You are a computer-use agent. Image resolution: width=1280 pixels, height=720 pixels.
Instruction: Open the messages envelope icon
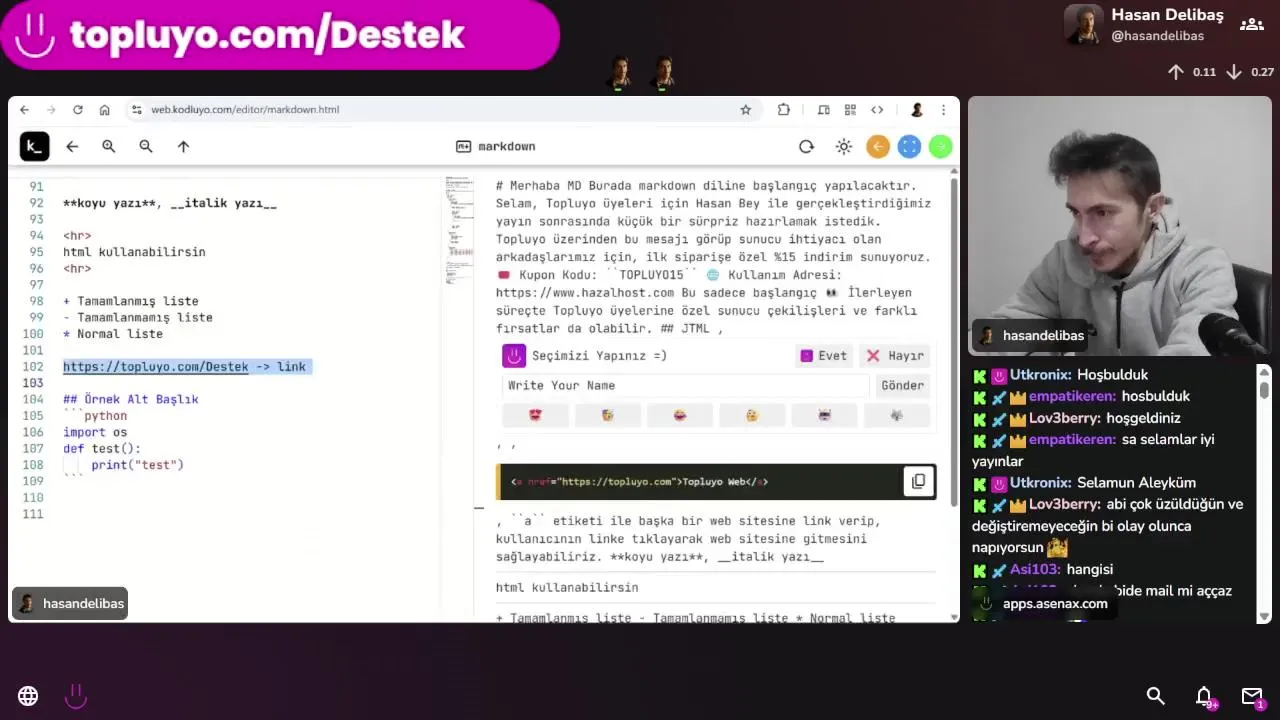(1252, 697)
